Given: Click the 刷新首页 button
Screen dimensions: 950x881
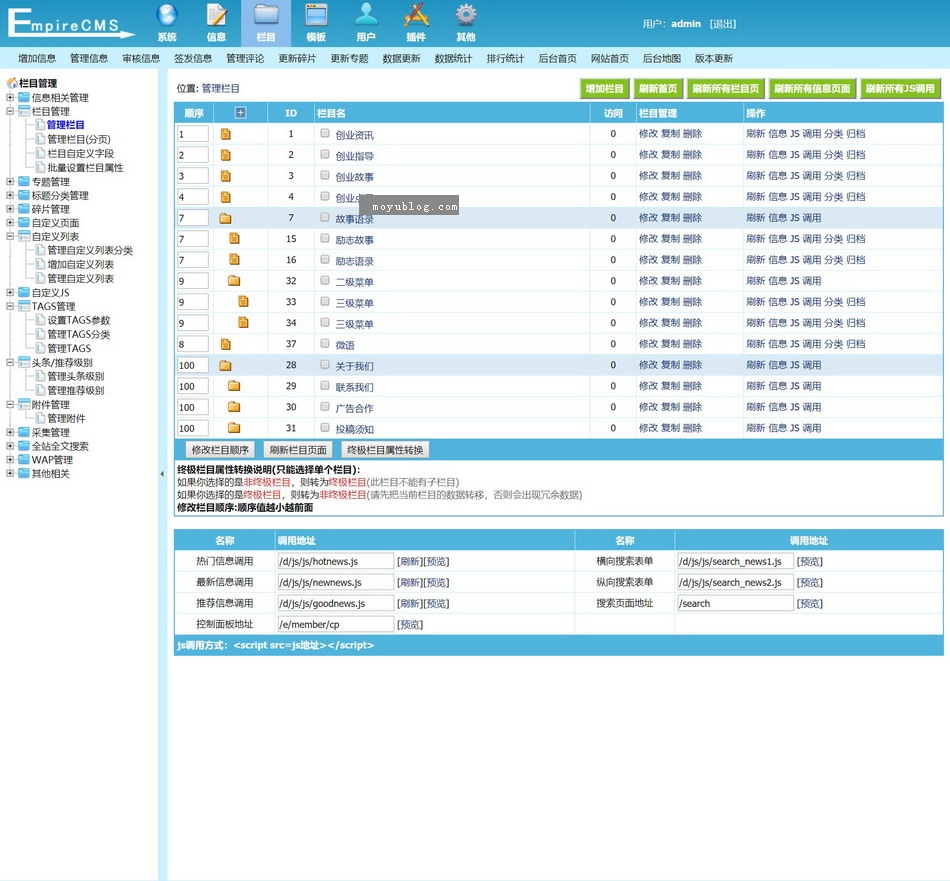Looking at the screenshot, I should [658, 88].
